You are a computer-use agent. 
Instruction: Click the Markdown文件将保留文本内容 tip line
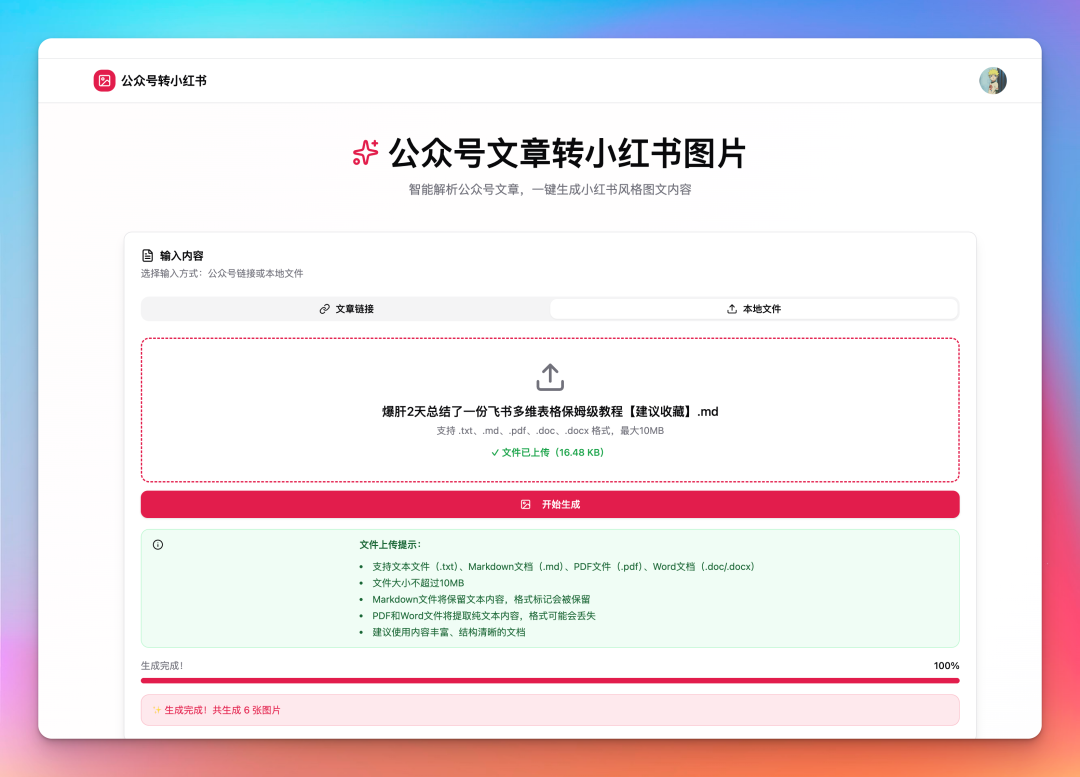(x=481, y=600)
